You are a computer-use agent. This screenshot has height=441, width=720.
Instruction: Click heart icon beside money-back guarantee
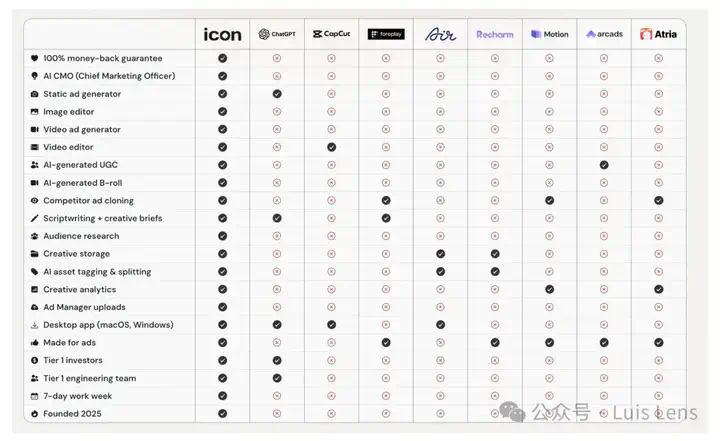[x=34, y=58]
